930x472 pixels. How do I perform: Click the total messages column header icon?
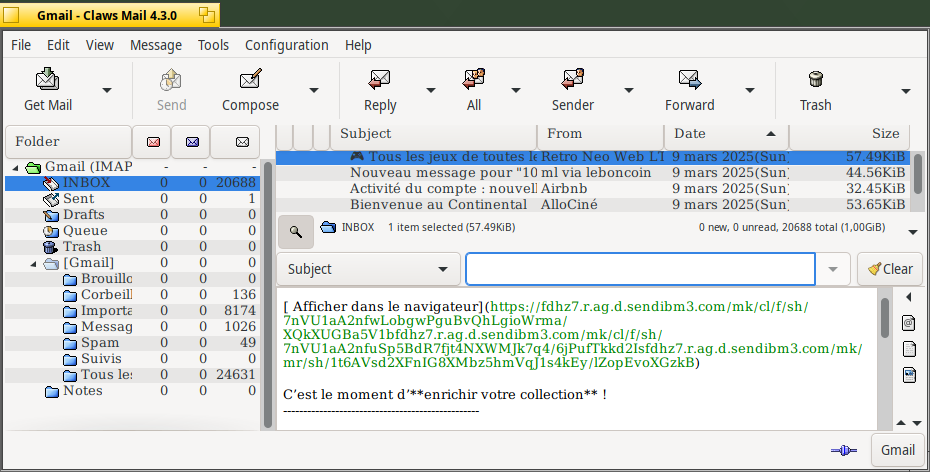242,142
